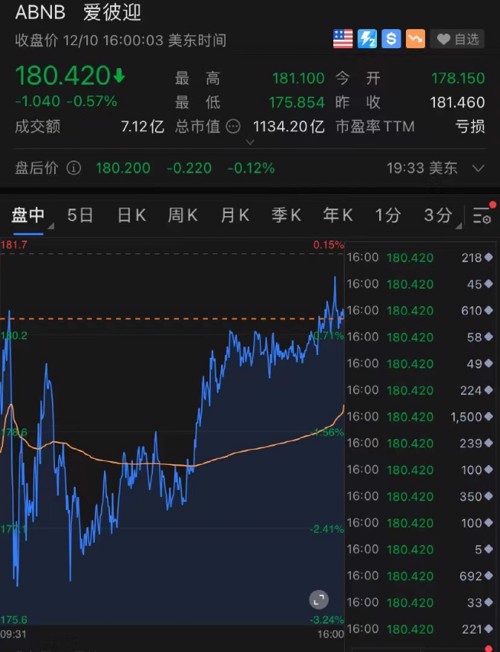Tap the ellipsis icon beside 总市值

(233, 126)
